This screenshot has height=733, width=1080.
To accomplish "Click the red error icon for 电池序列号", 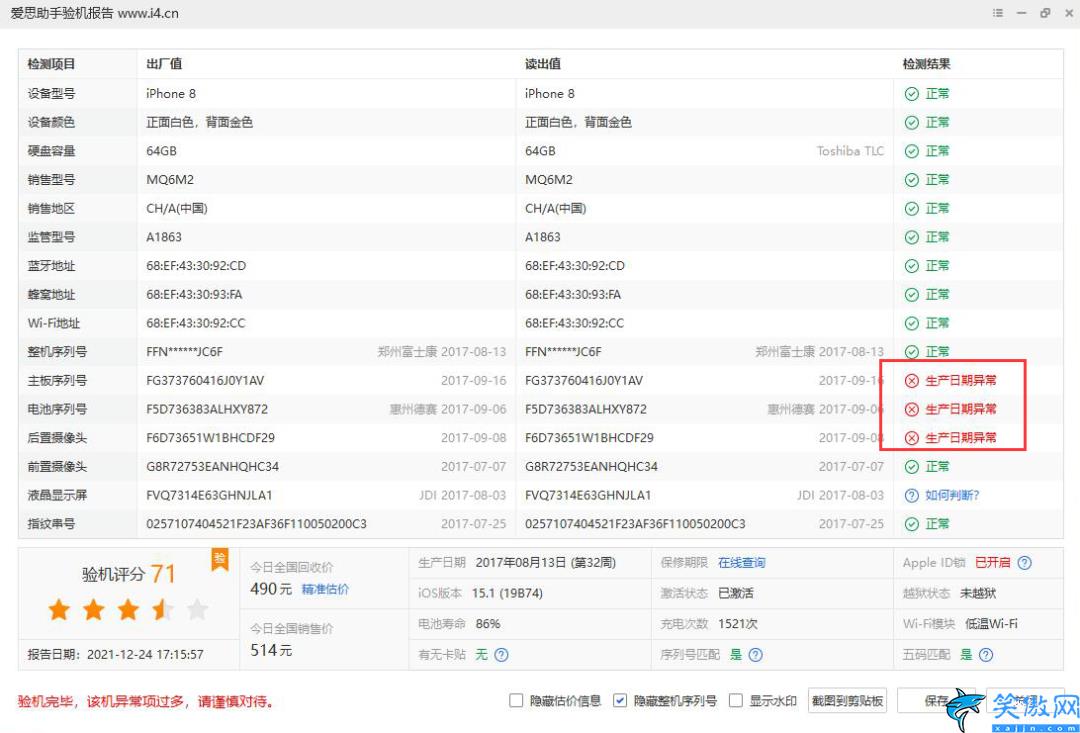I will coord(912,409).
